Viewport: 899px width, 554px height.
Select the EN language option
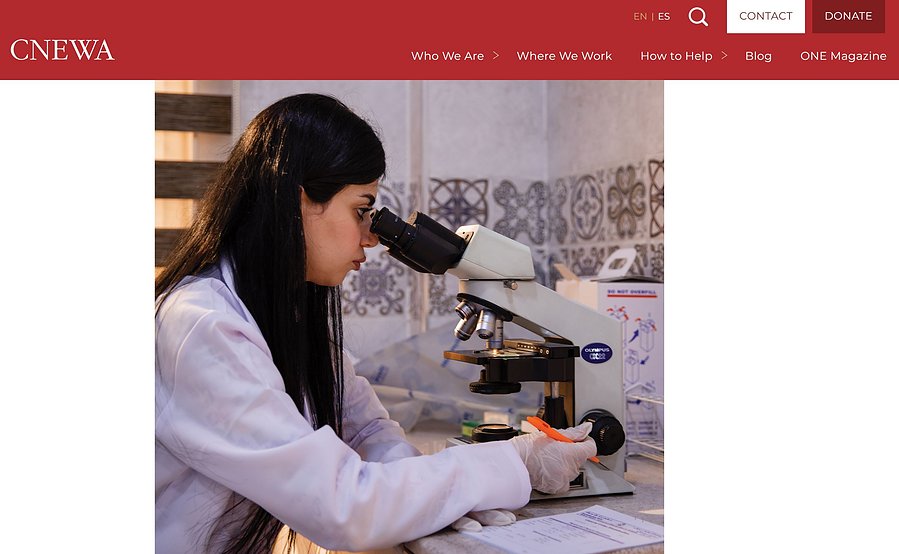coord(640,17)
